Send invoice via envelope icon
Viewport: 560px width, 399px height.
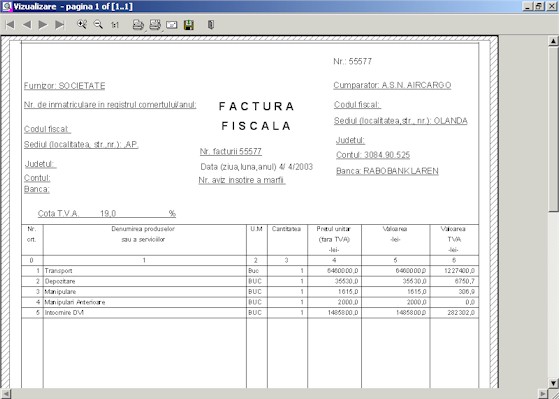click(x=172, y=25)
